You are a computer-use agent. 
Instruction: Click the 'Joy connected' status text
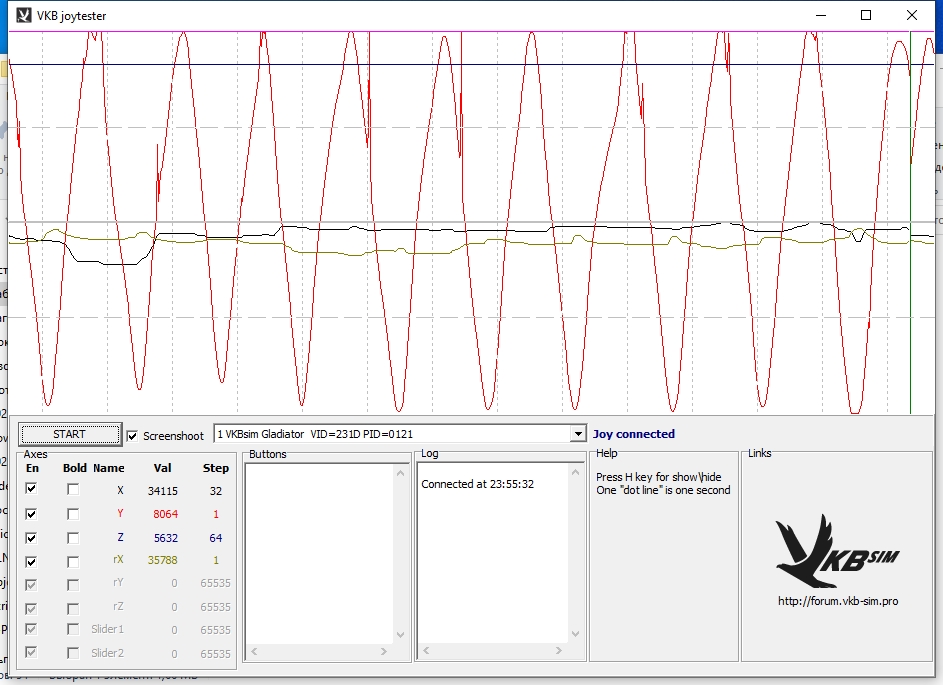click(634, 434)
